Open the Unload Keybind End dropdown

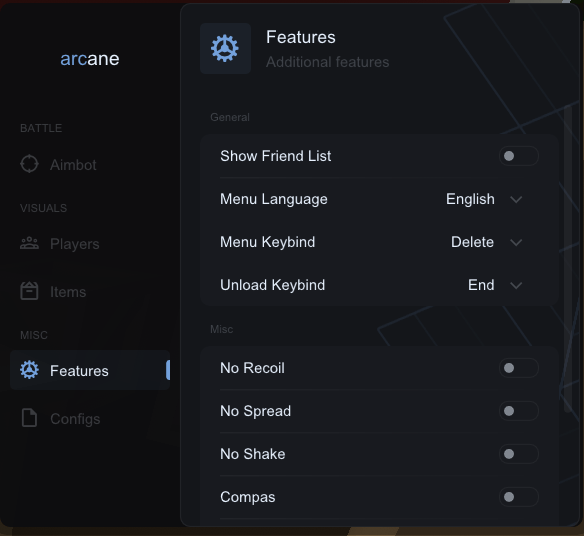495,285
